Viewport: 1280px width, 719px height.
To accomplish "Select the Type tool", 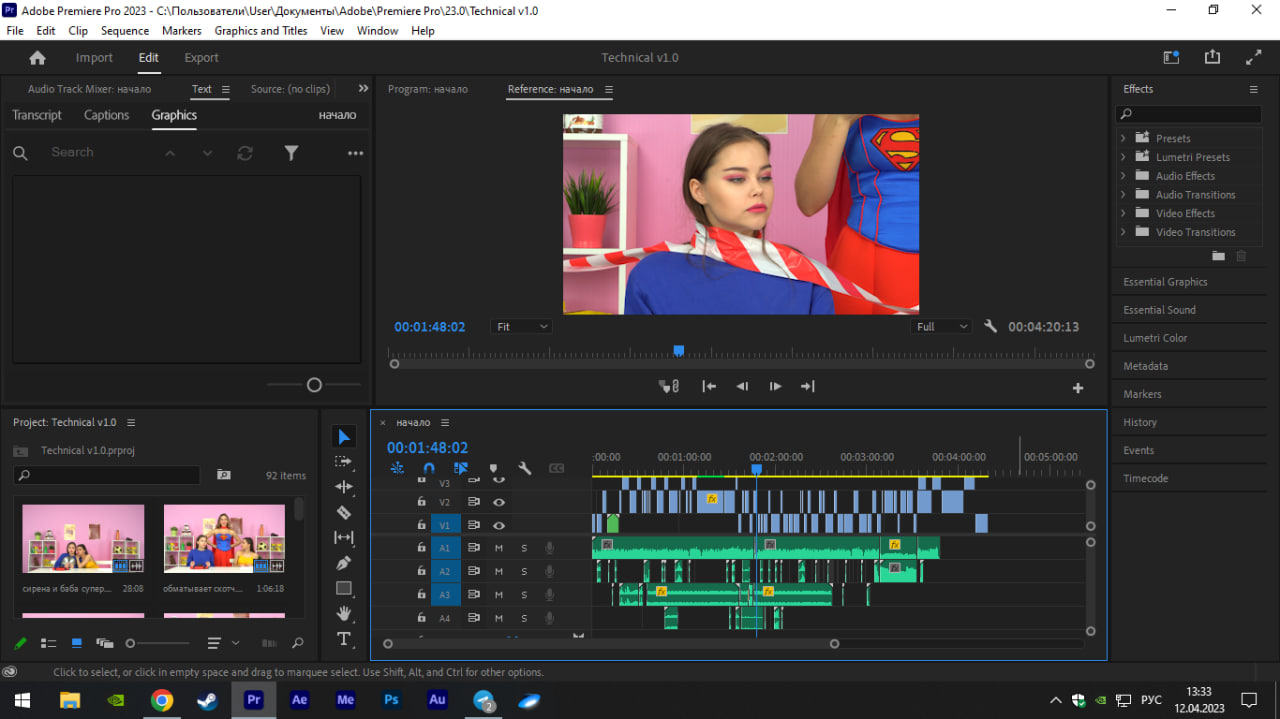I will point(344,639).
